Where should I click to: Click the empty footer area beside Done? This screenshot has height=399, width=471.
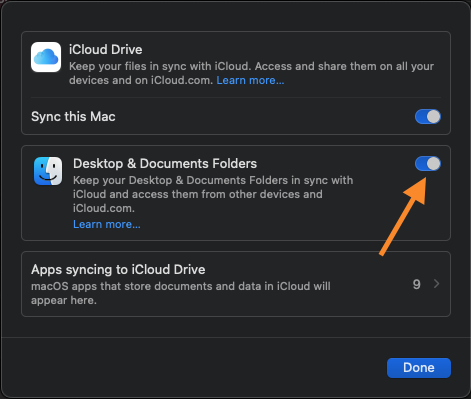pyautogui.click(x=193, y=368)
